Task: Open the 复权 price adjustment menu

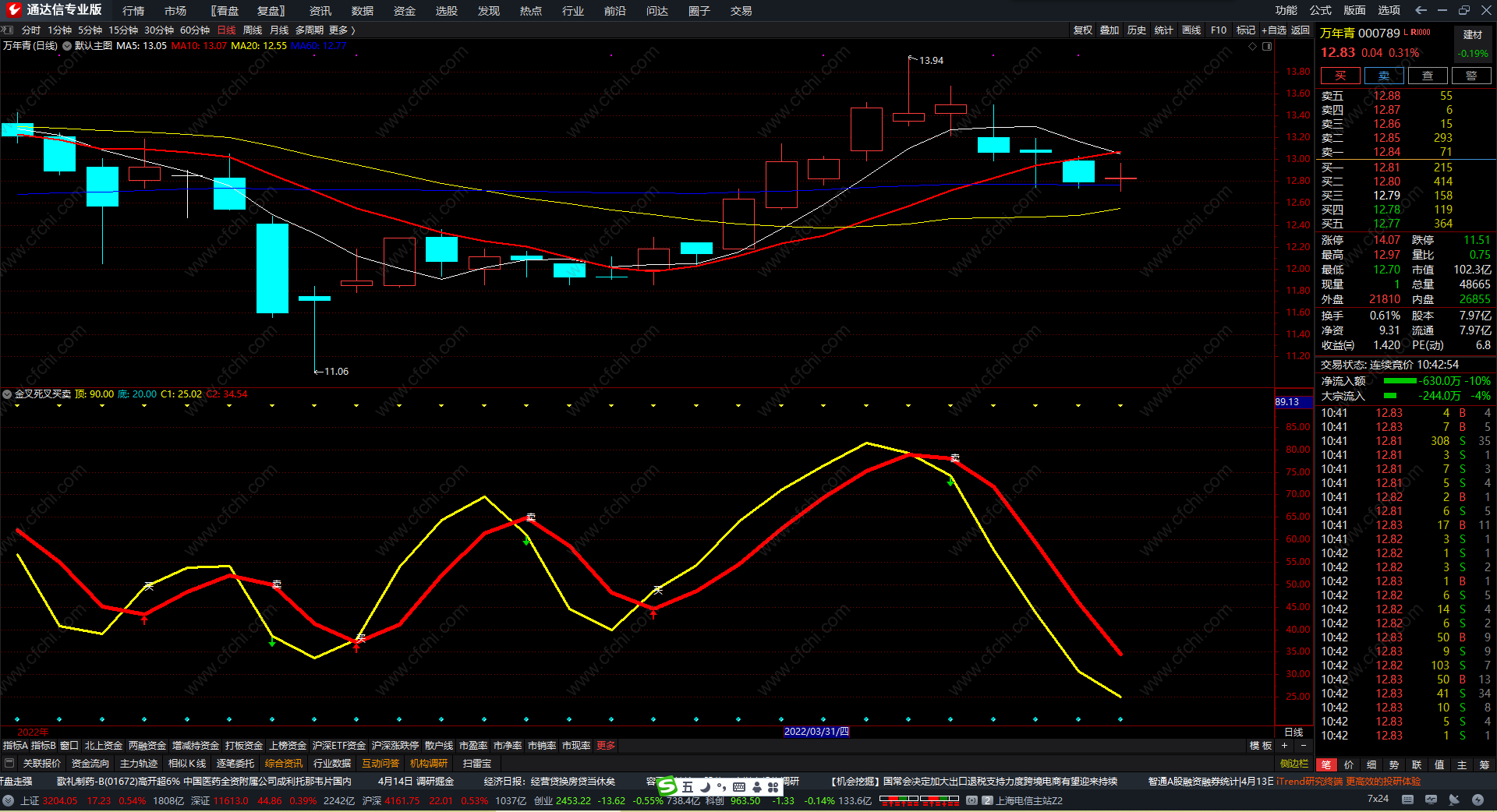Action: [x=1083, y=30]
